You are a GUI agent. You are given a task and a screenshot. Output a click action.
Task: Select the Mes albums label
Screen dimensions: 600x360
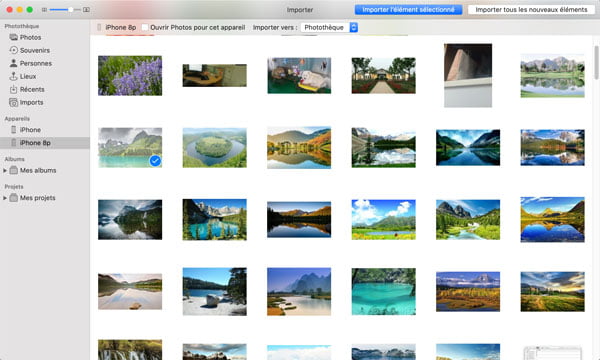38,170
